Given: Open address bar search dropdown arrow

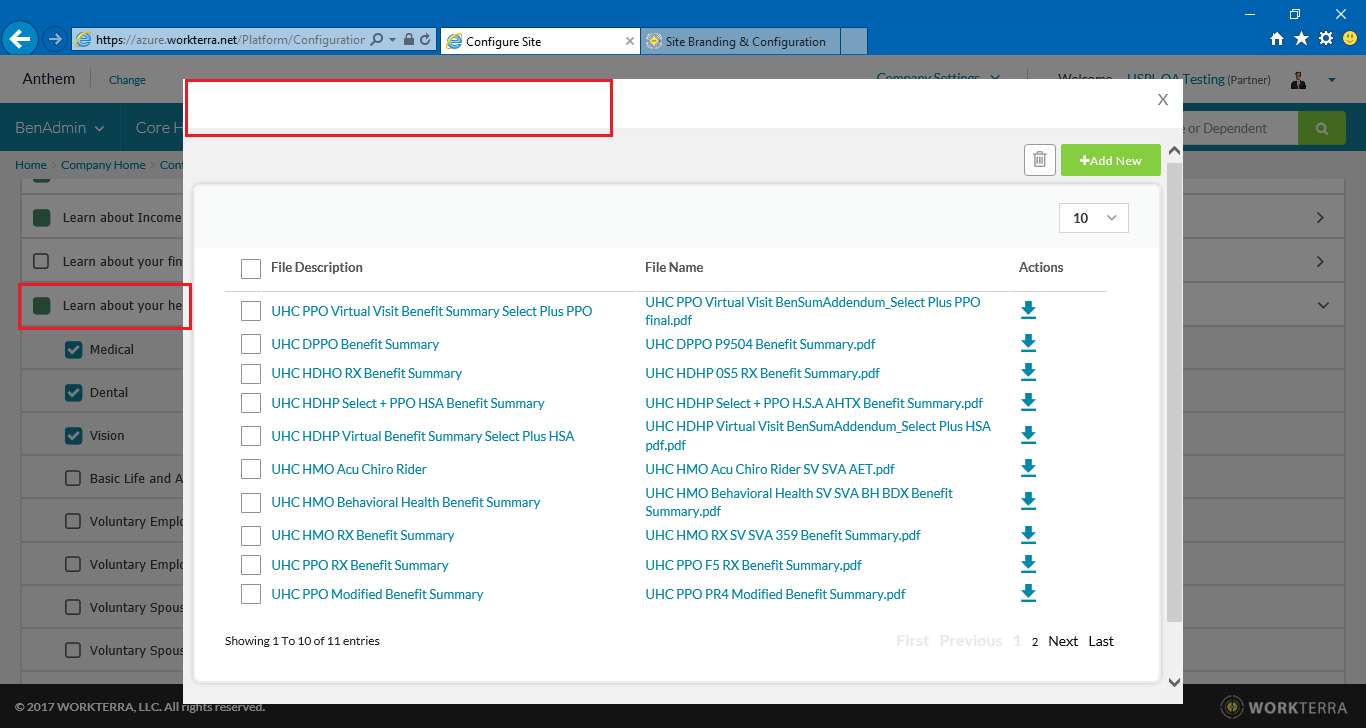Looking at the screenshot, I should (393, 40).
